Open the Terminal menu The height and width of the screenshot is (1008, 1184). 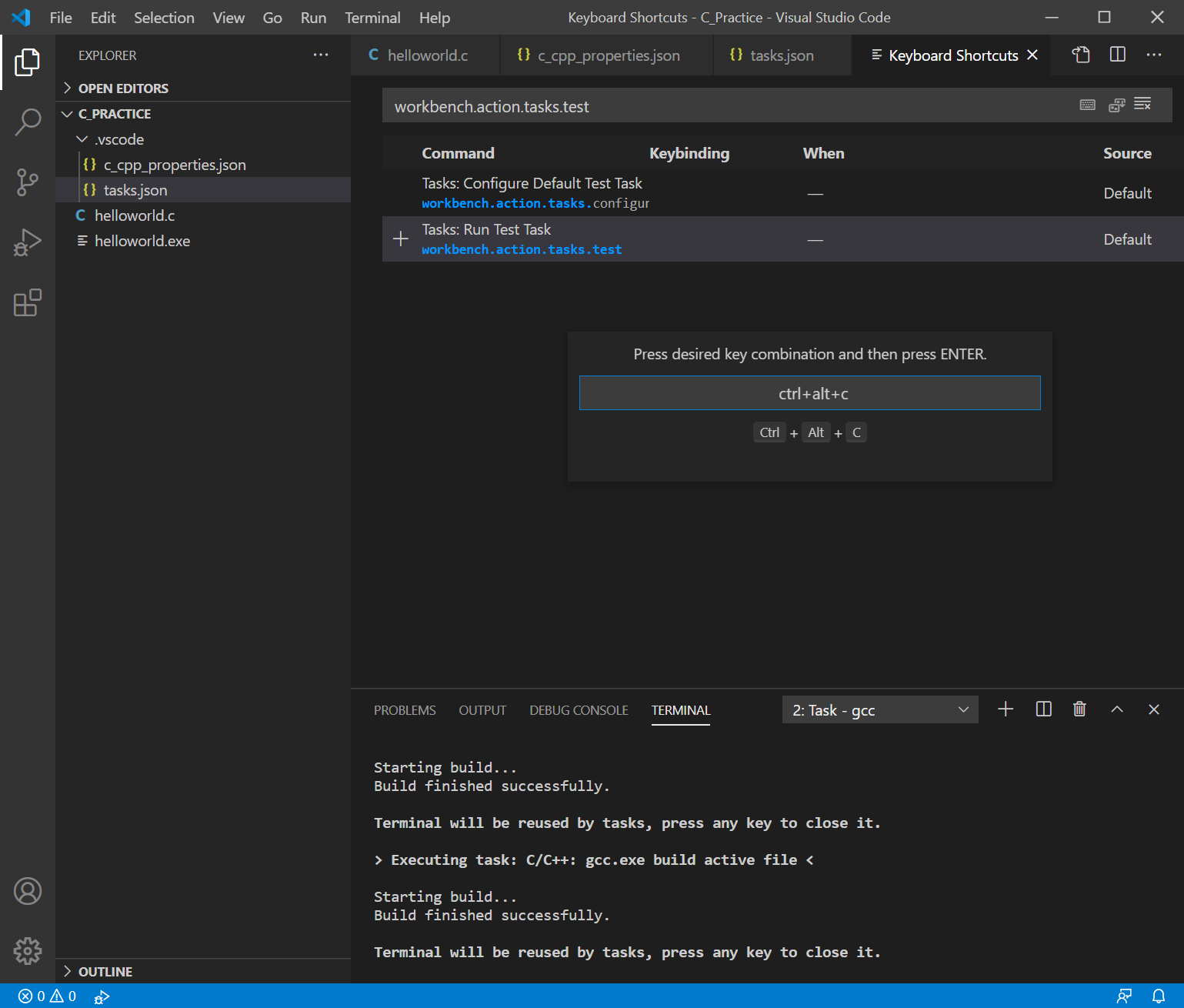click(372, 17)
